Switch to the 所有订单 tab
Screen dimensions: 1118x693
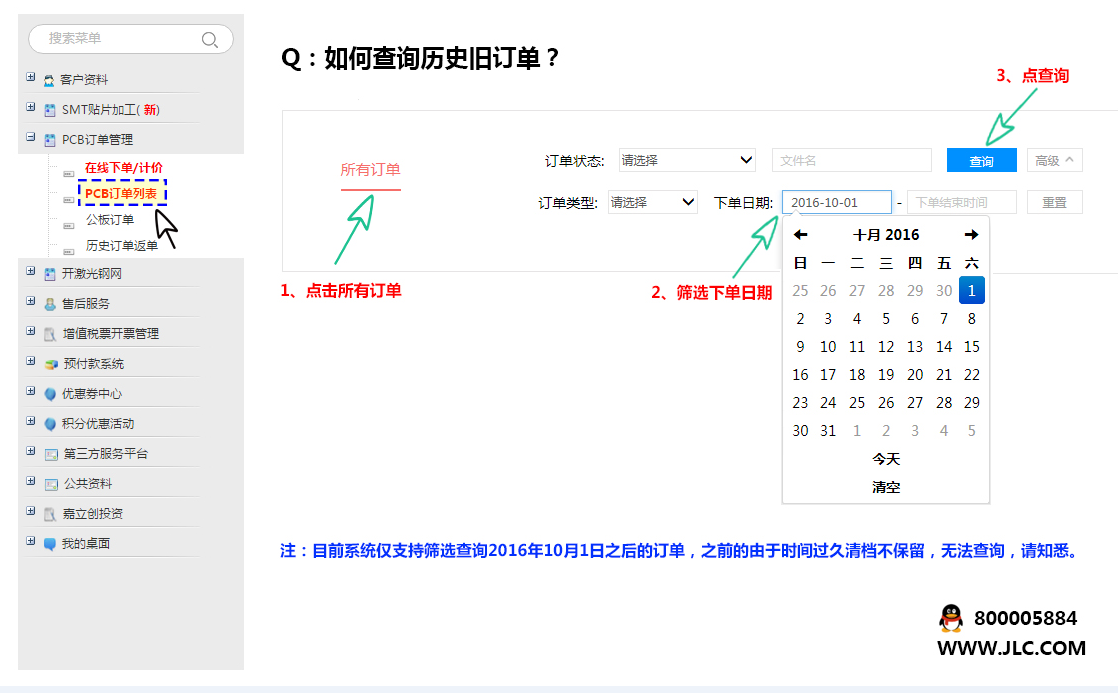370,170
